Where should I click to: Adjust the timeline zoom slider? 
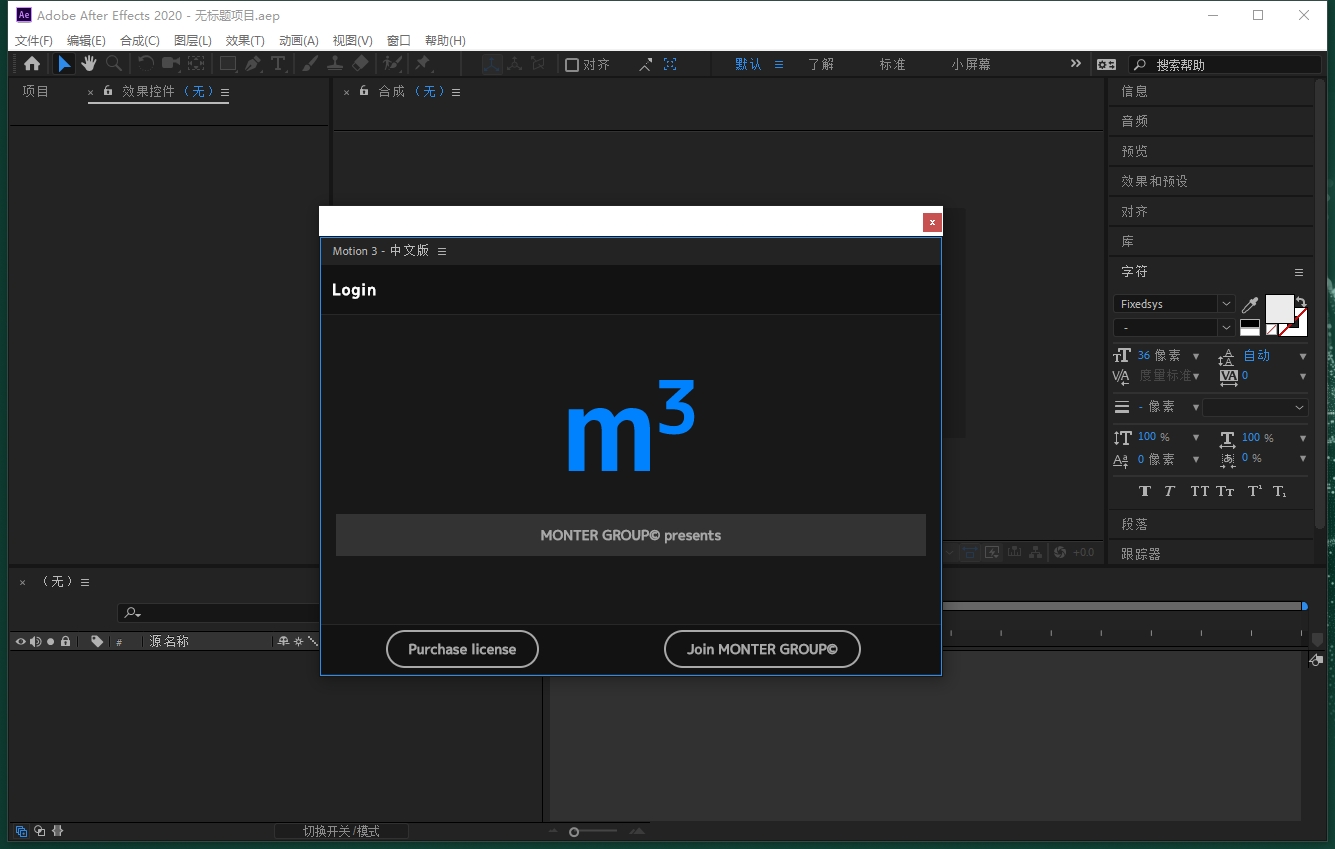pyautogui.click(x=574, y=831)
